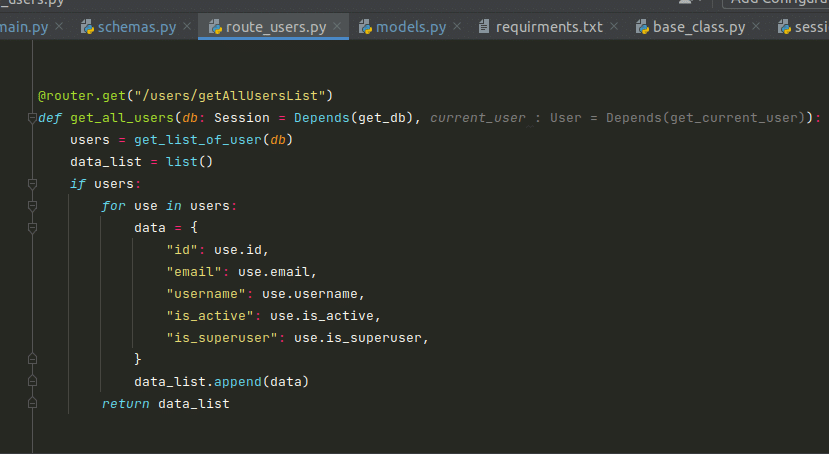Switch to the base_class.py tab
Image resolution: width=829 pixels, height=454 pixels.
point(698,26)
